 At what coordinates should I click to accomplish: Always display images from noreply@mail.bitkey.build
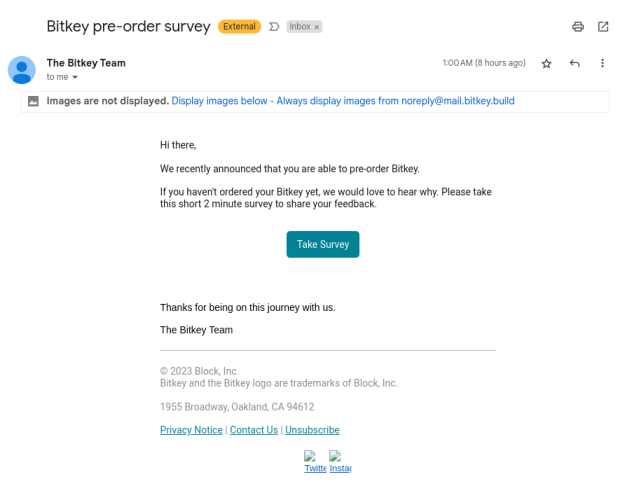(395, 101)
